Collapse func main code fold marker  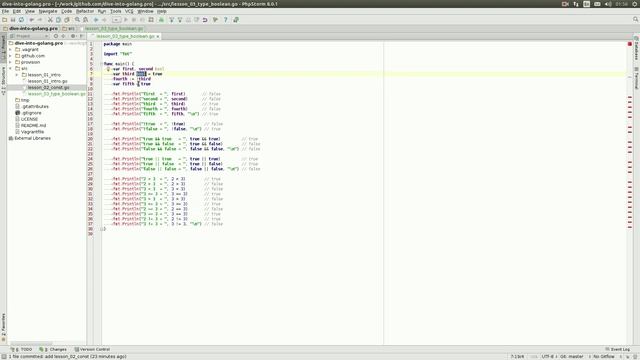tap(102, 64)
